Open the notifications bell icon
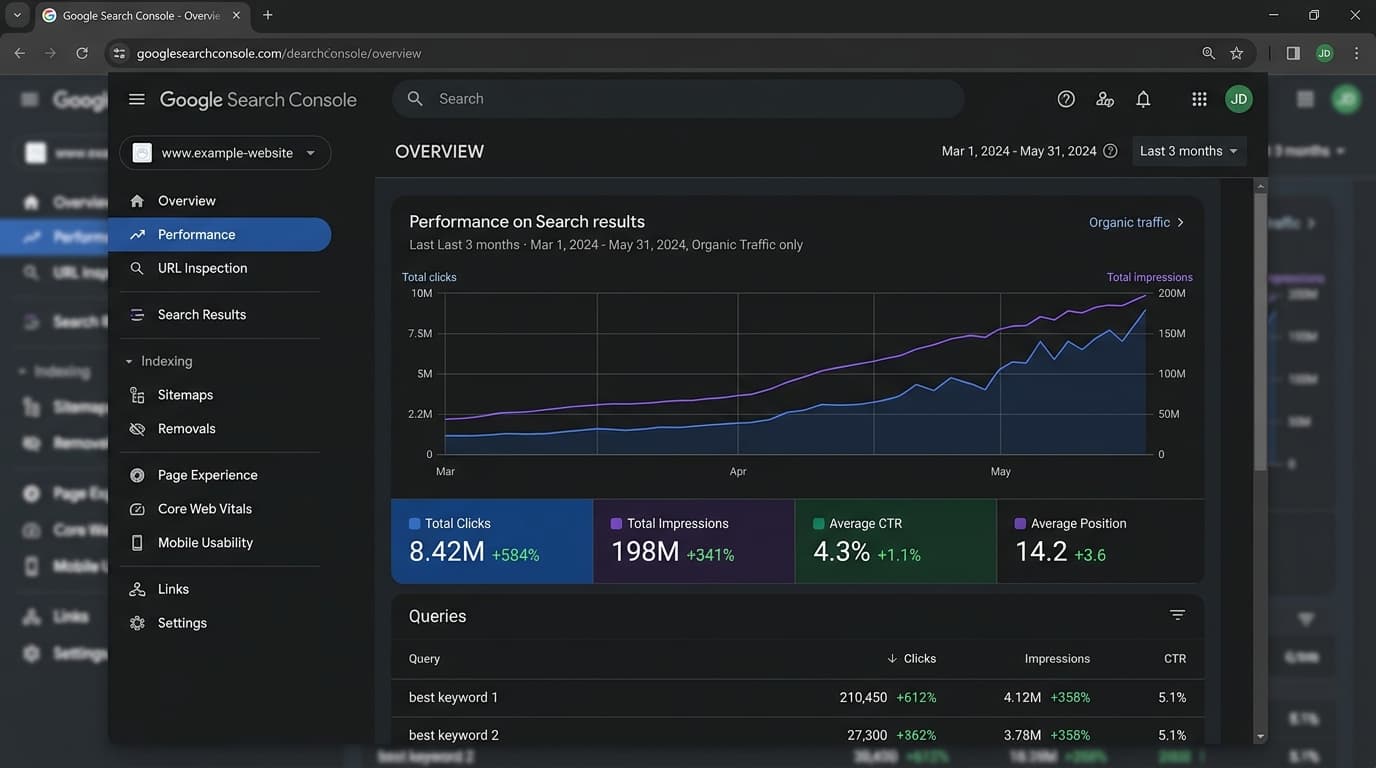 1143,99
